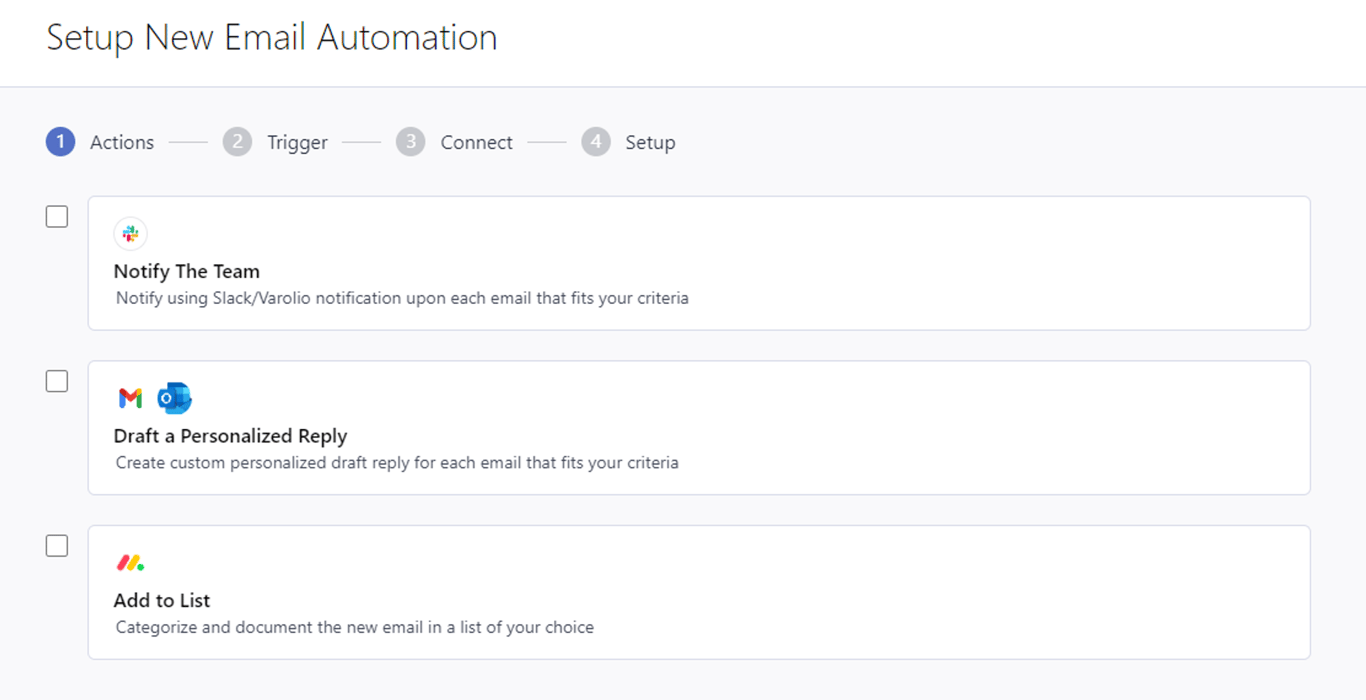
Task: Select the Notify The Team title
Action: (x=186, y=271)
